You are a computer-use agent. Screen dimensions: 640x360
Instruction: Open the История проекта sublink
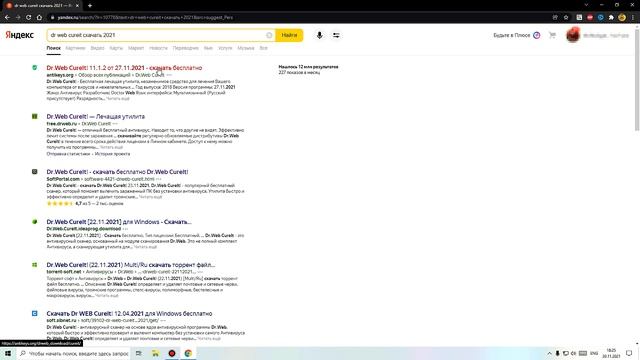pos(113,154)
